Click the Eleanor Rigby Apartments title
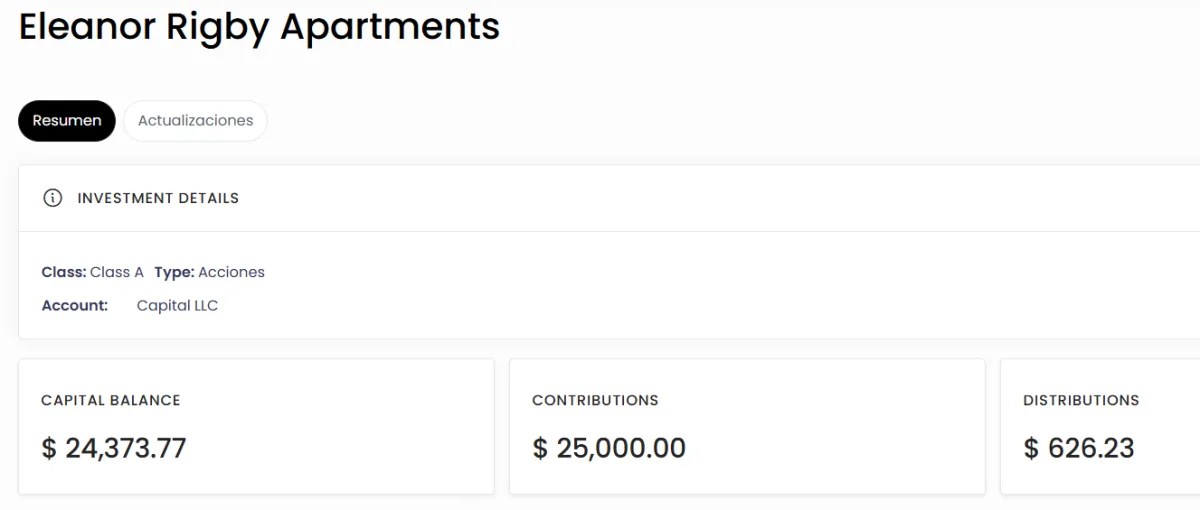 point(259,26)
